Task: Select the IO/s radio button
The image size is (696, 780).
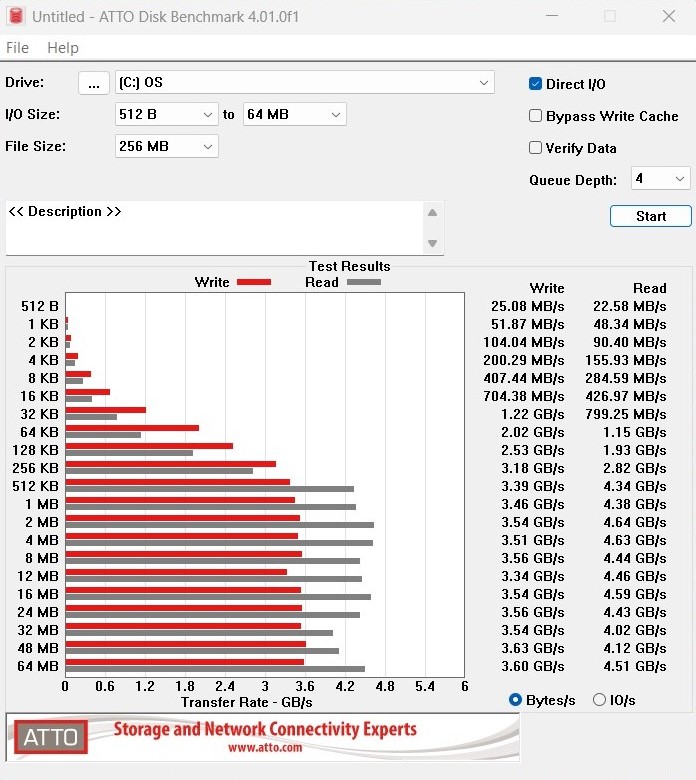Action: (x=599, y=700)
